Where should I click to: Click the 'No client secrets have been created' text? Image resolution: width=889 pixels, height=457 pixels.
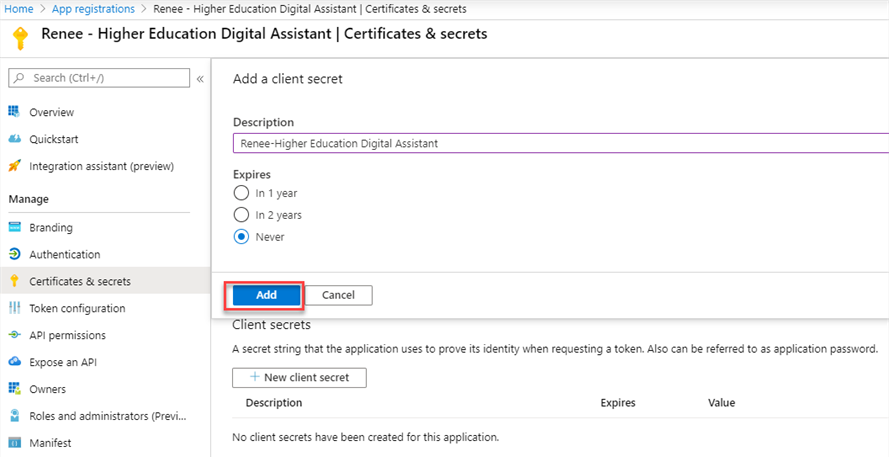pyautogui.click(x=366, y=438)
